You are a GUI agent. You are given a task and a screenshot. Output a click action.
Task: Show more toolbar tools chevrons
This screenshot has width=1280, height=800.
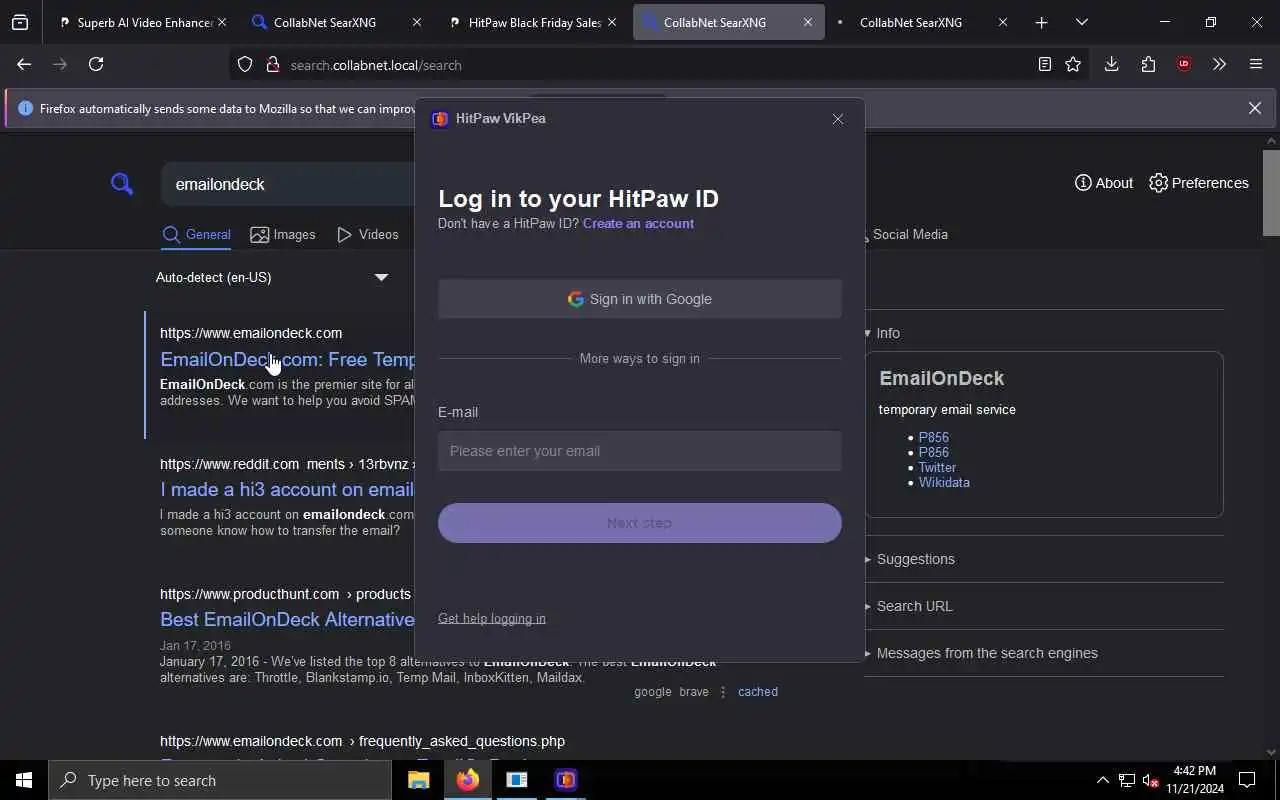[x=1219, y=64]
